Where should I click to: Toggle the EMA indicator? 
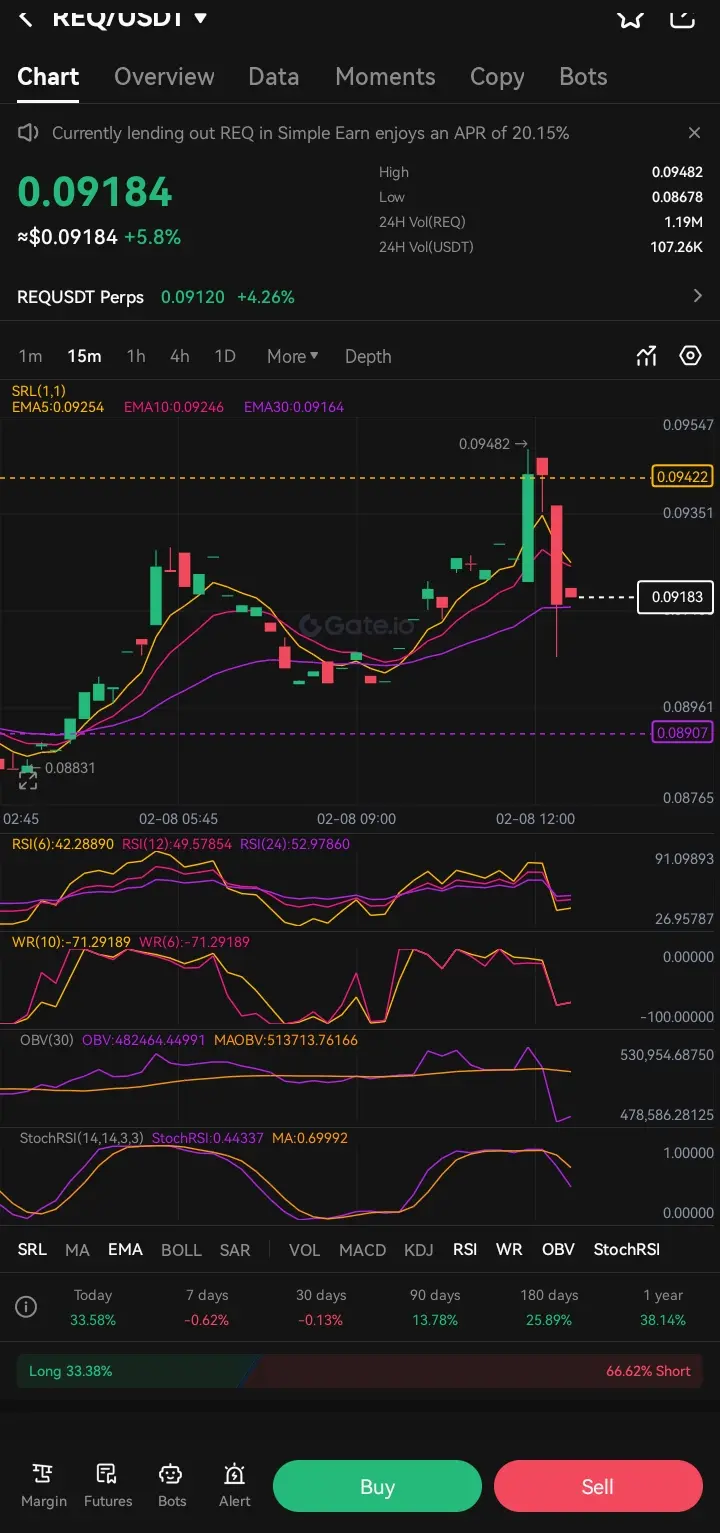pyautogui.click(x=125, y=1249)
